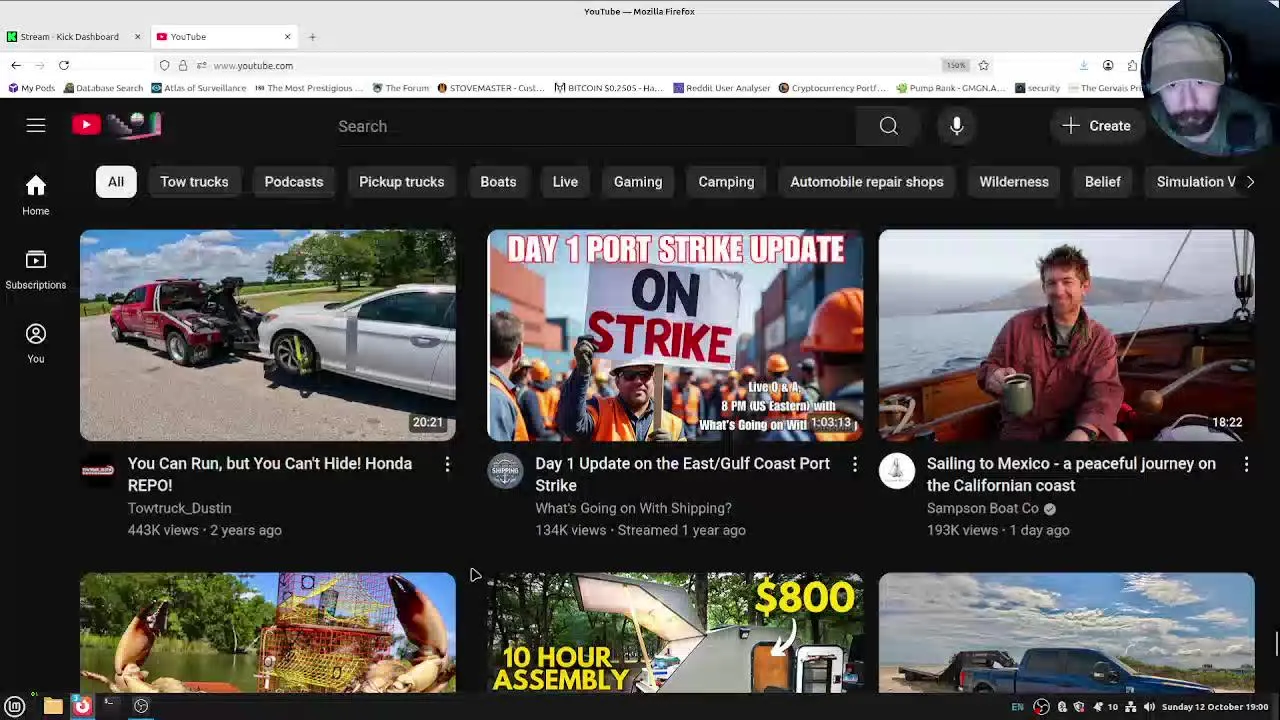Open Sampson Boat Co channel avatar
Screen dimensions: 1280x720
click(x=896, y=471)
